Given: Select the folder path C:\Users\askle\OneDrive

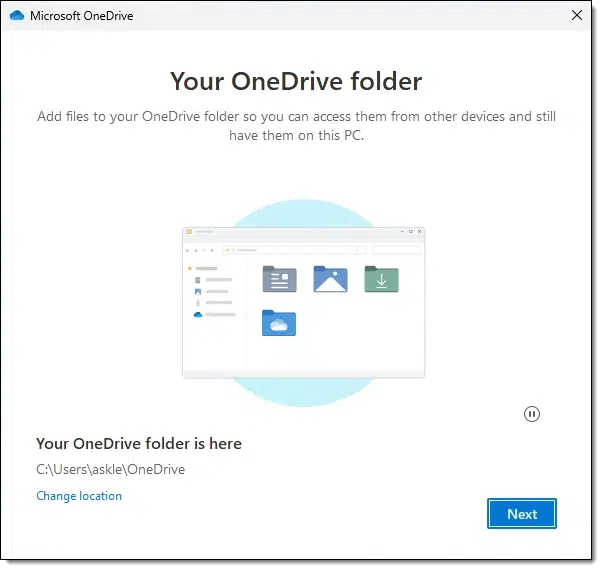Looking at the screenshot, I should pos(111,469).
